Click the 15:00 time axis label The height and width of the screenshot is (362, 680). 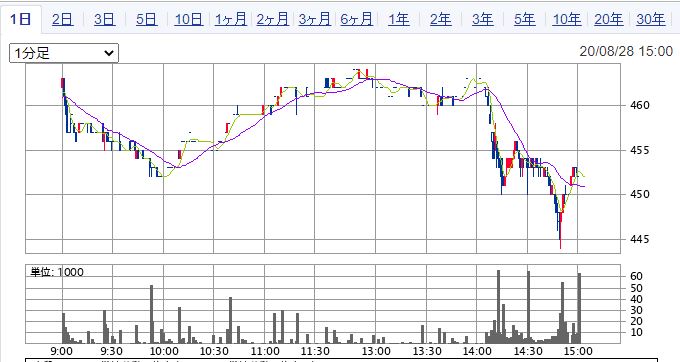point(578,351)
